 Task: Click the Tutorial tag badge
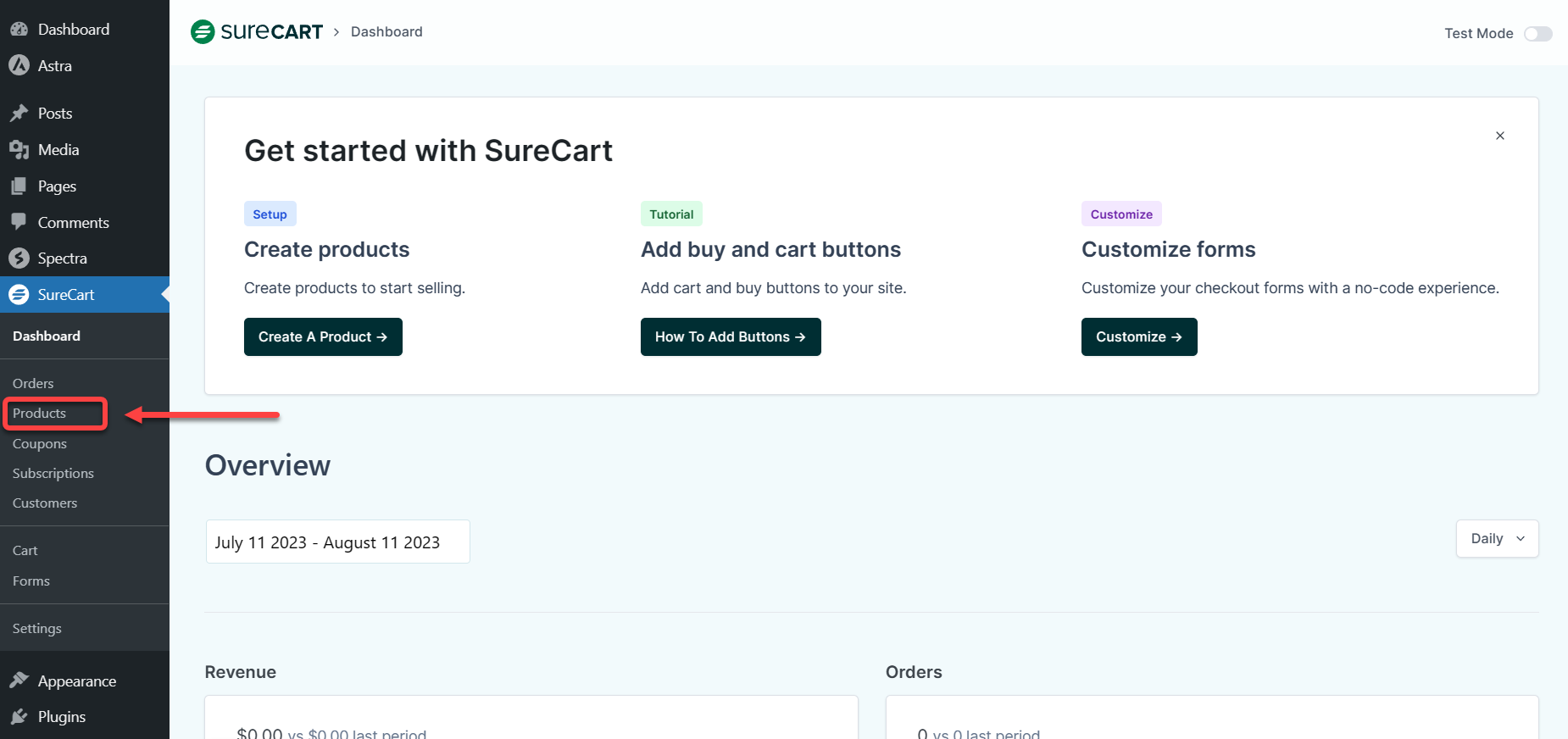tap(671, 214)
